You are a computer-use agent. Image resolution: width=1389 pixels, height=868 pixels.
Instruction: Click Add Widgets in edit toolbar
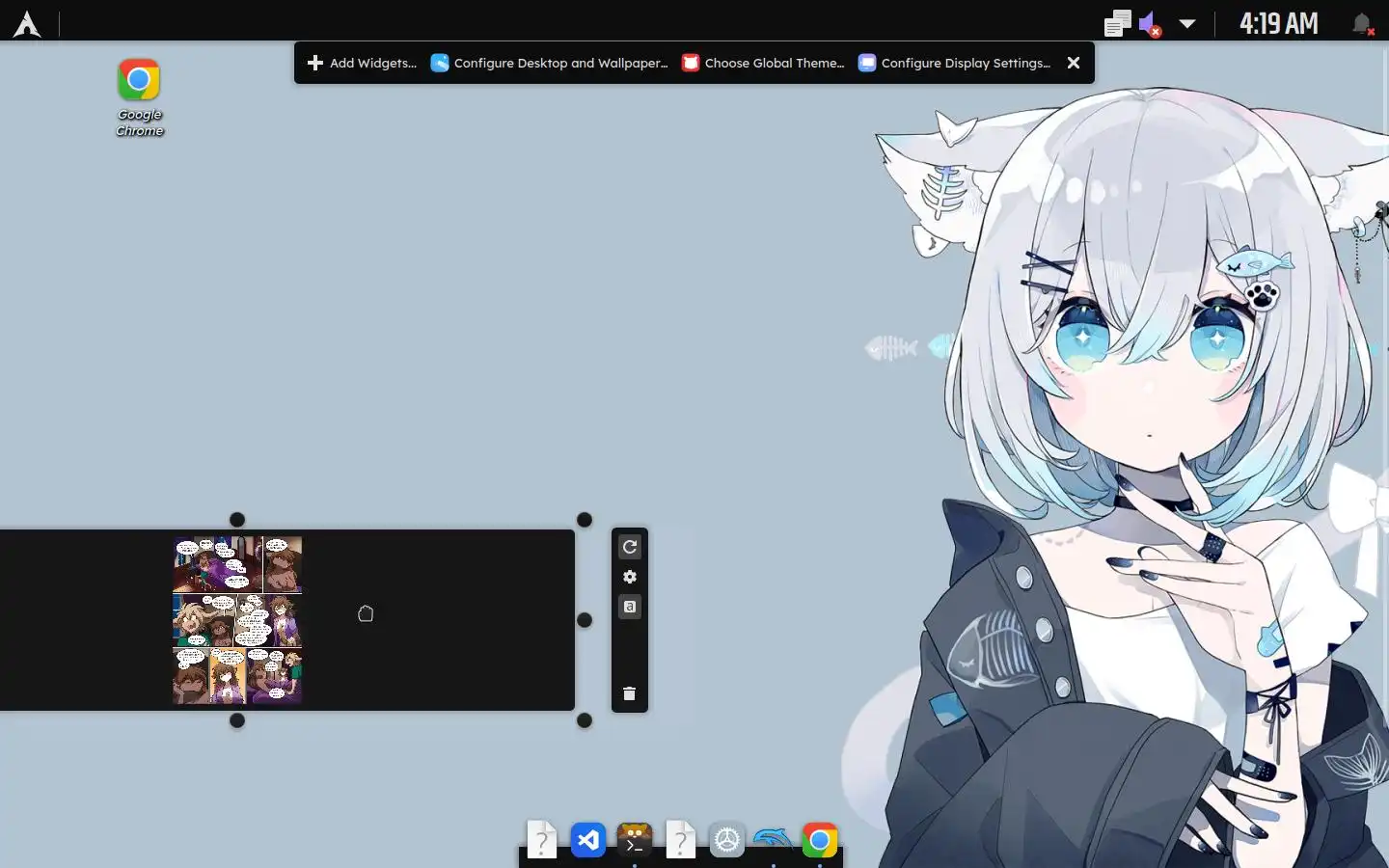[362, 63]
